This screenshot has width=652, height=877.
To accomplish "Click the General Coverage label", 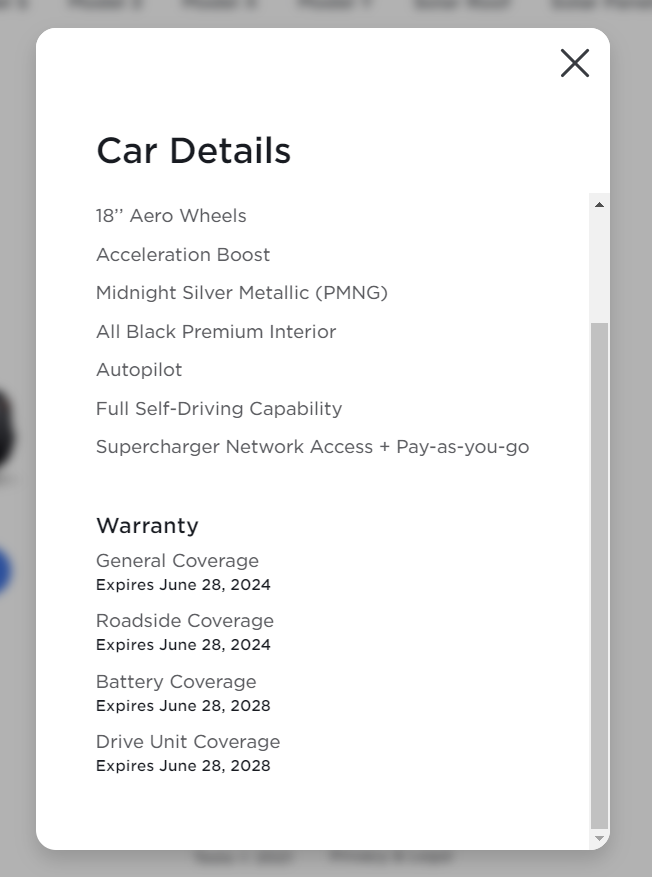I will click(x=177, y=561).
